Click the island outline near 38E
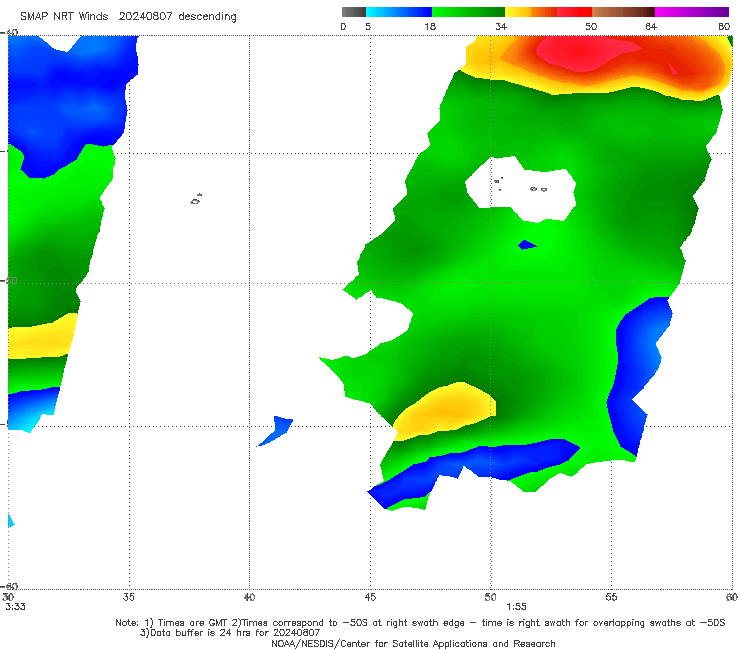The width and height of the screenshot is (740, 650). click(196, 199)
